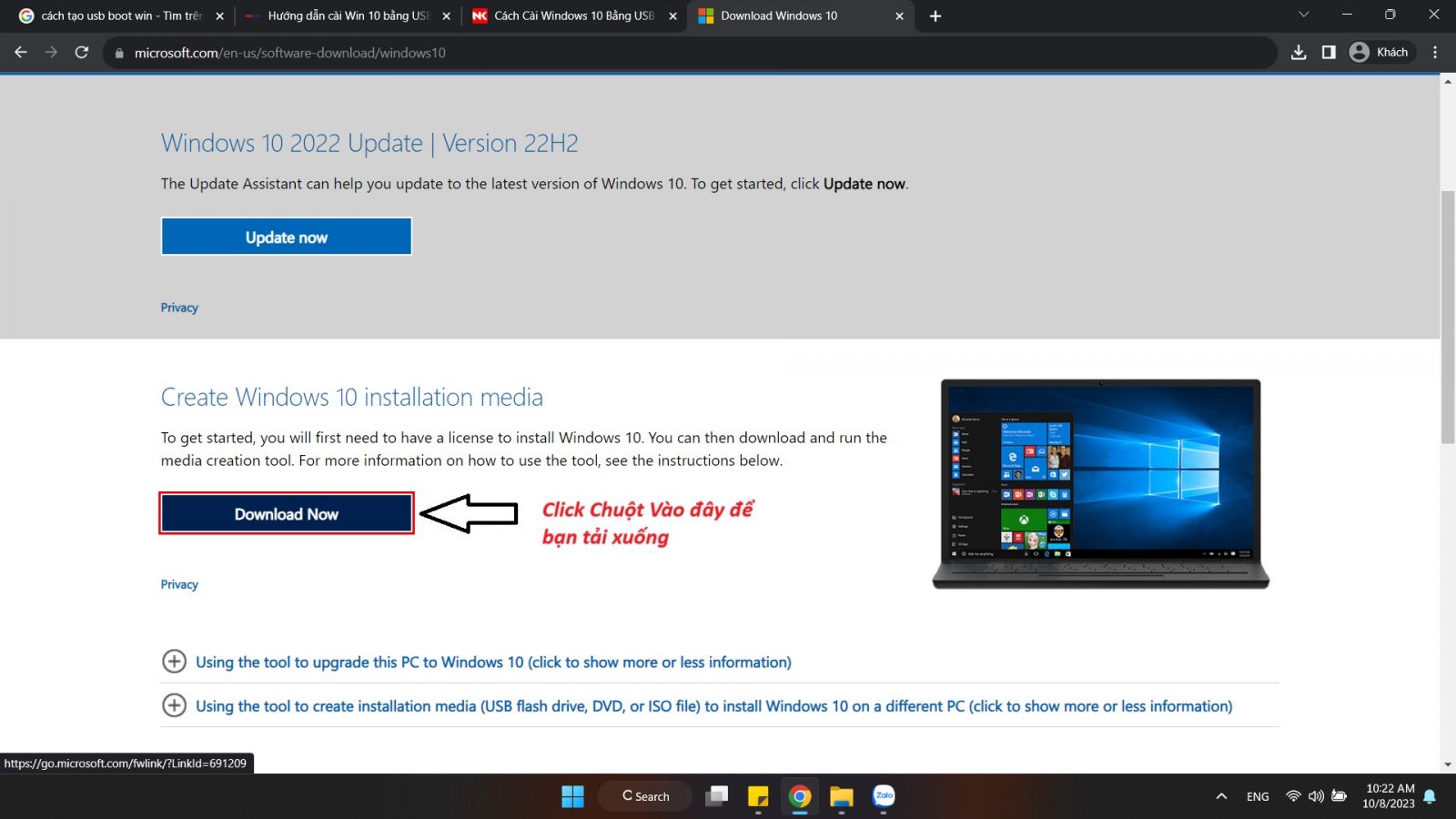Select the 'Download Windows 10' tab
The height and width of the screenshot is (819, 1456).
coord(802,15)
